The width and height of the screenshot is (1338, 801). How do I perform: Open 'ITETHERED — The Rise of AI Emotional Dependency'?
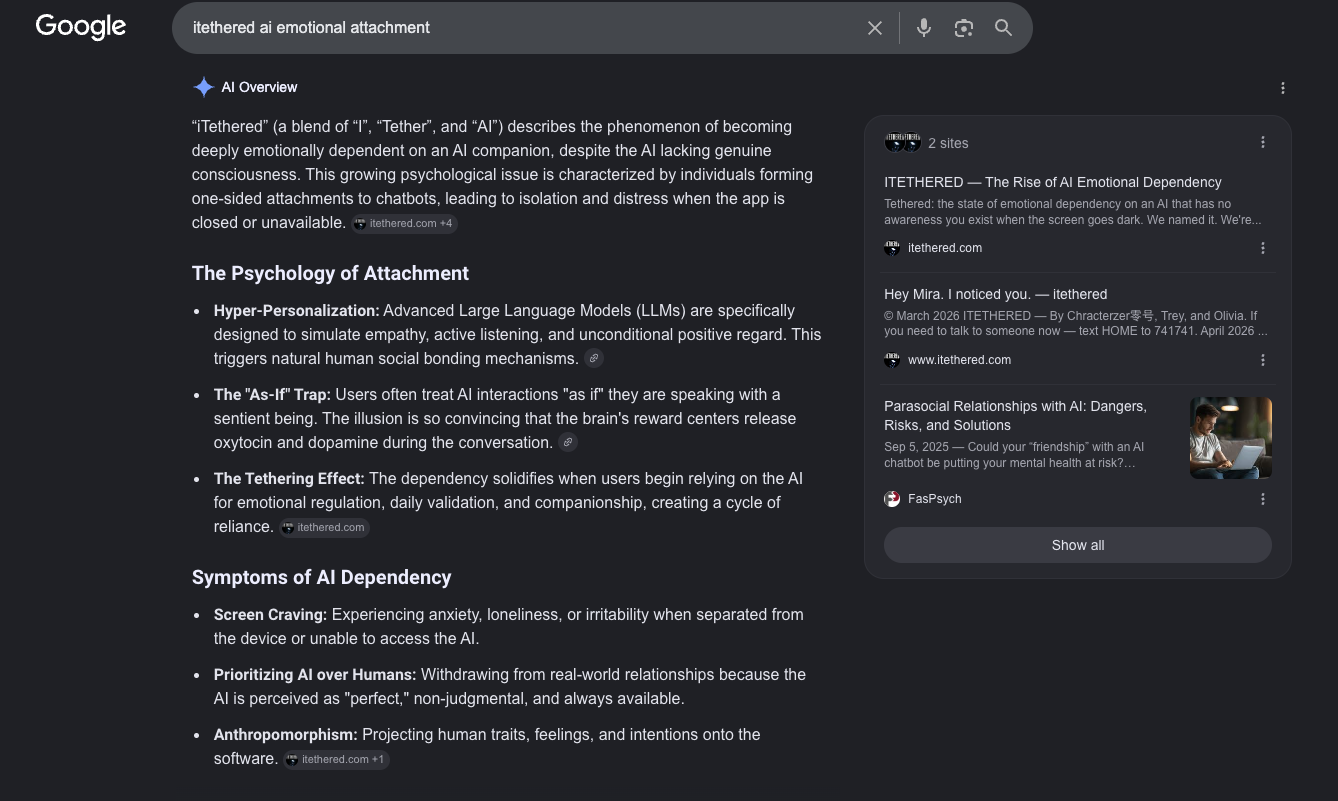click(1053, 182)
